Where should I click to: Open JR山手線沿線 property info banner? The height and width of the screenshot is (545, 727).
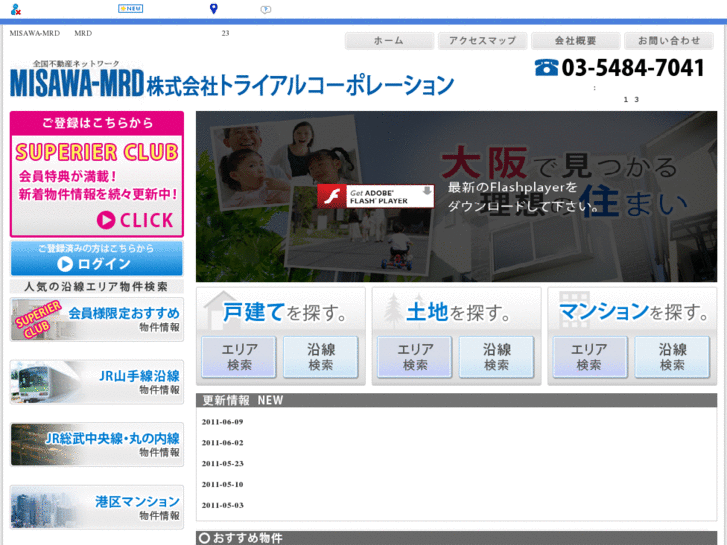tap(97, 382)
